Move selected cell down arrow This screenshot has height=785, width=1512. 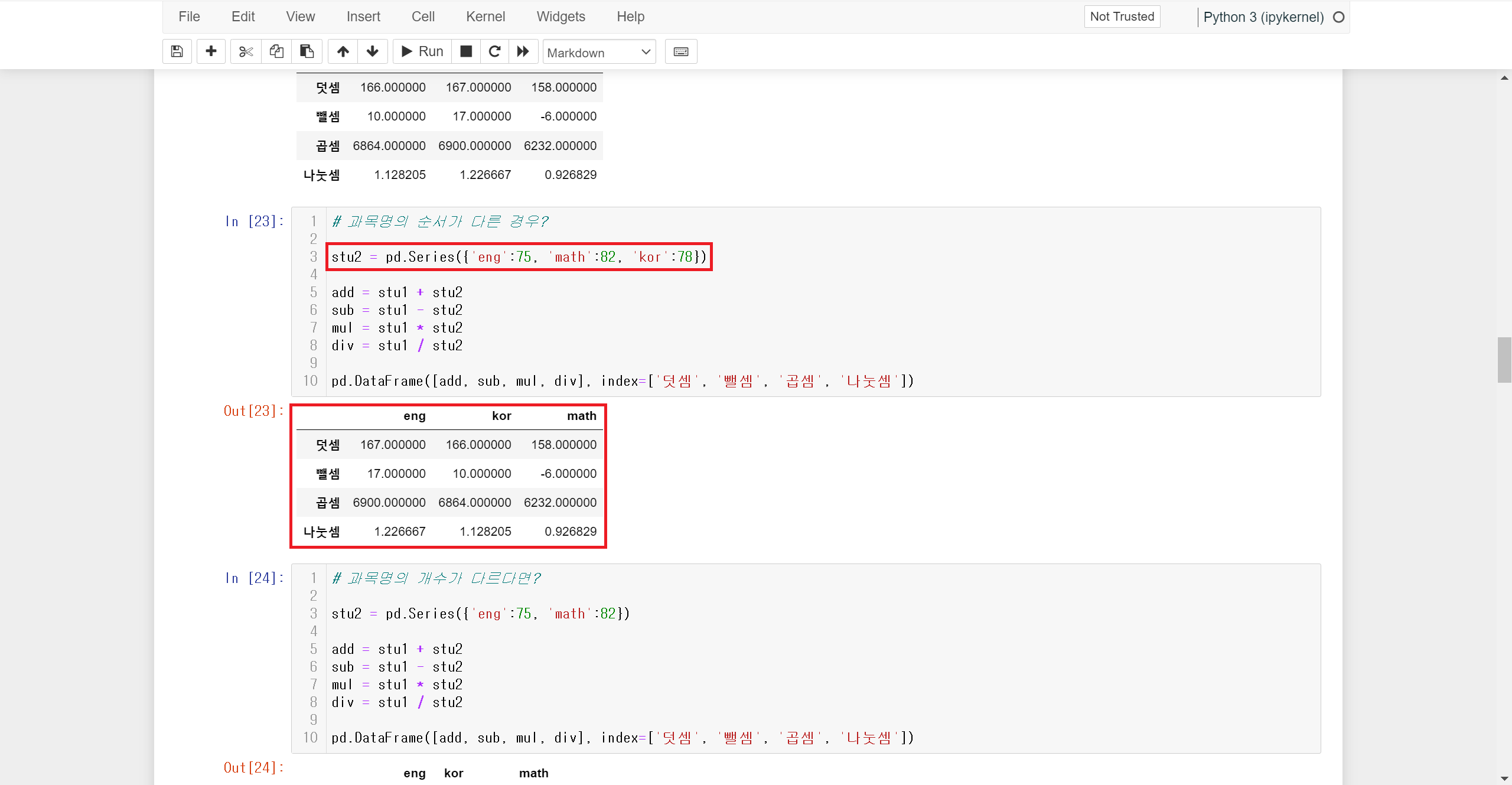click(x=372, y=51)
